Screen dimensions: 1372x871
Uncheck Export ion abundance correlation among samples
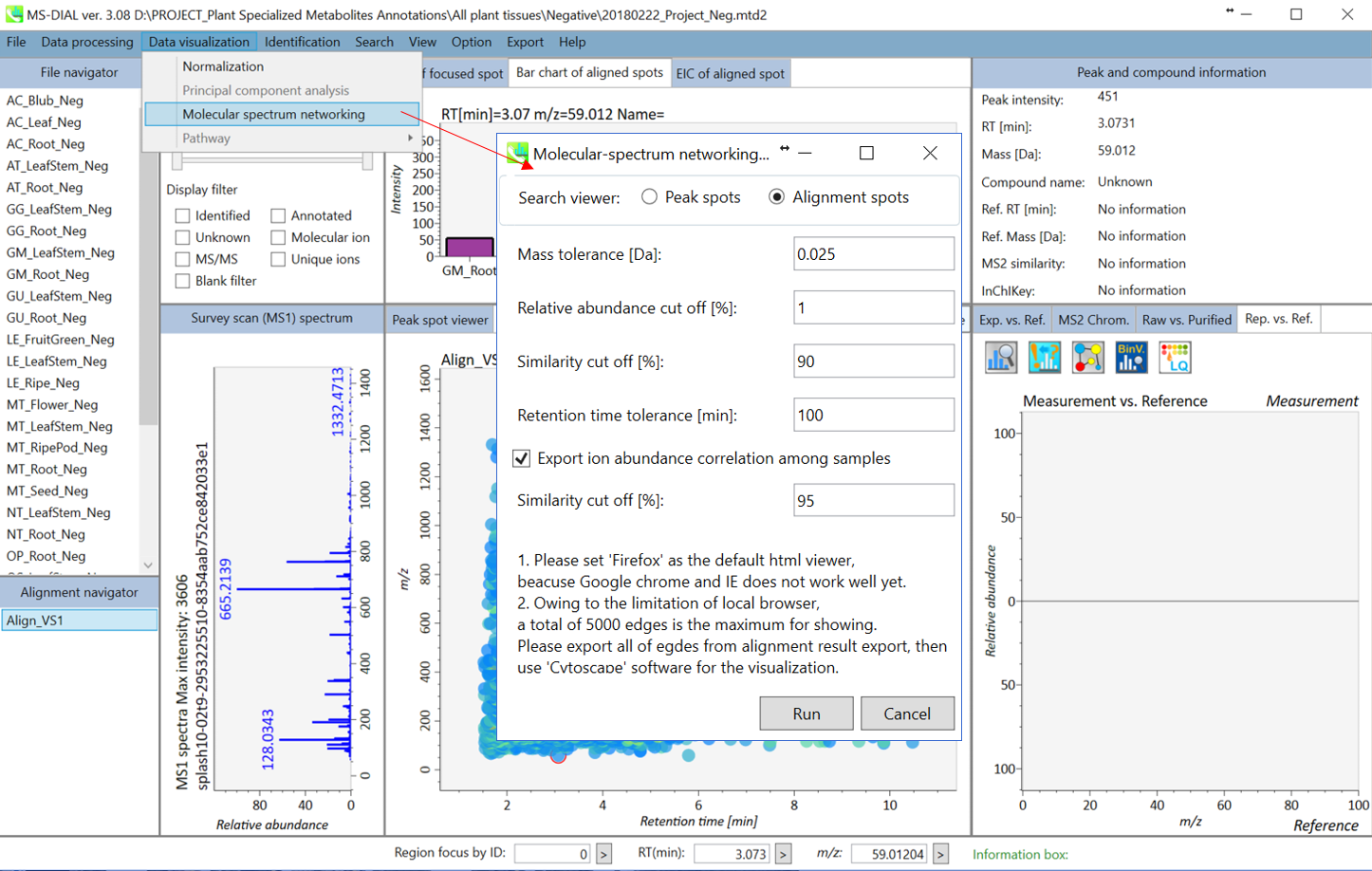click(522, 458)
